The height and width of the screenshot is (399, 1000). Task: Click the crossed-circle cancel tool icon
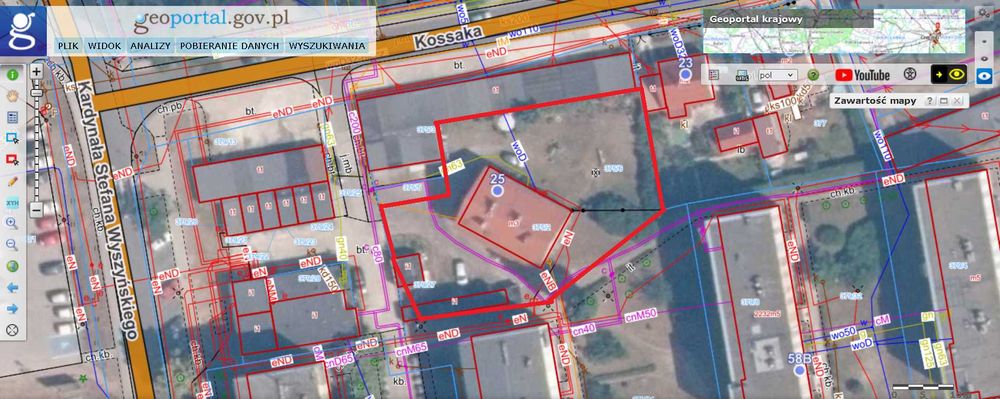coord(12,330)
